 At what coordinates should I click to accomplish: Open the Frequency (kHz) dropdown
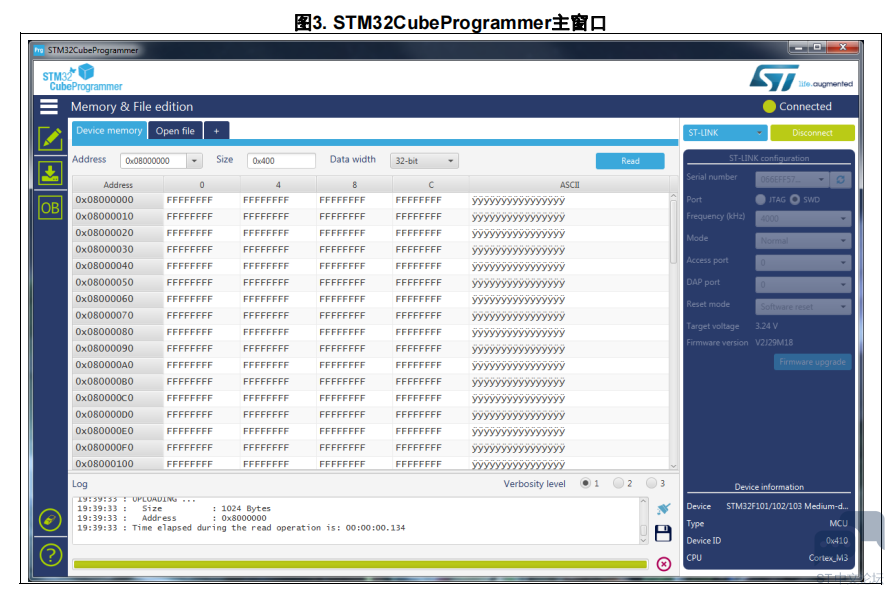[x=803, y=219]
